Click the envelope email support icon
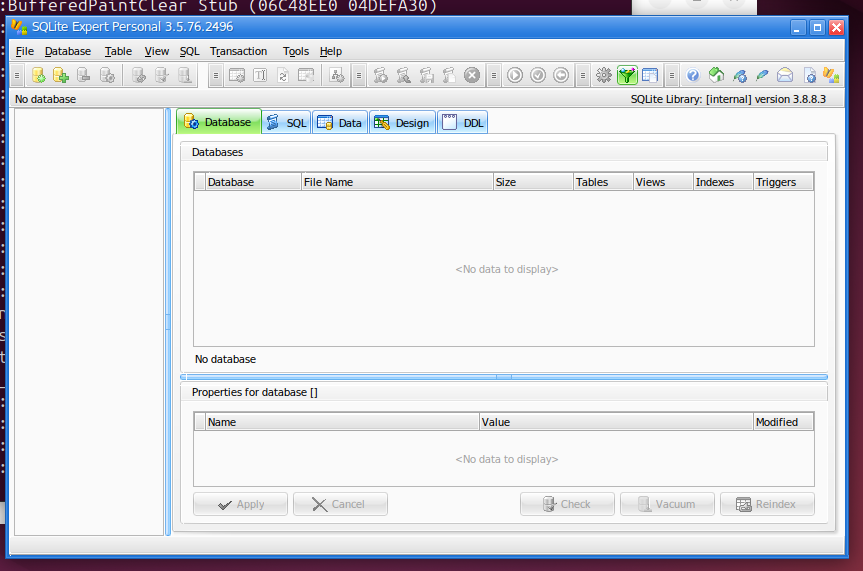863x571 pixels. tap(785, 75)
